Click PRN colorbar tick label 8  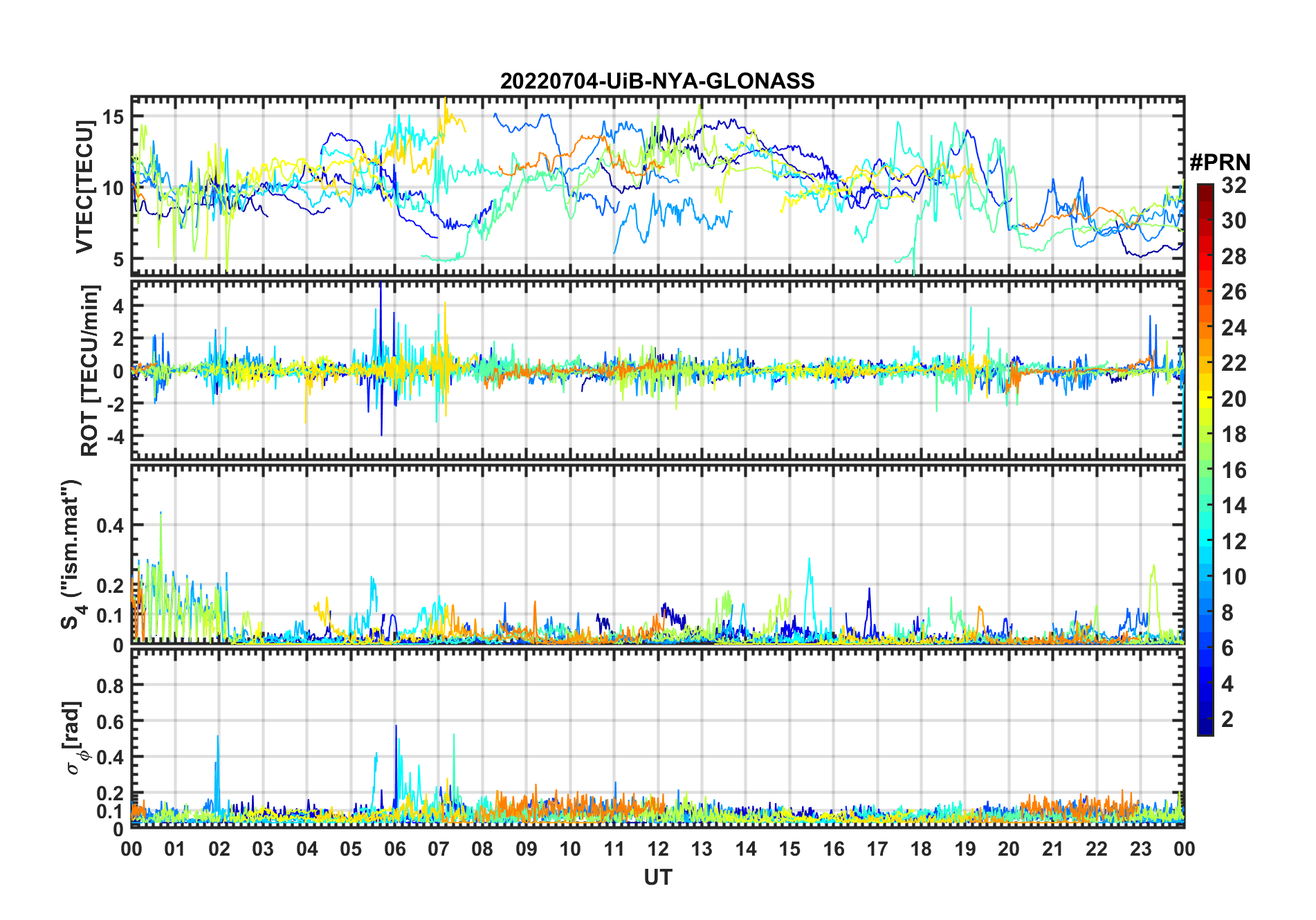point(1227,612)
